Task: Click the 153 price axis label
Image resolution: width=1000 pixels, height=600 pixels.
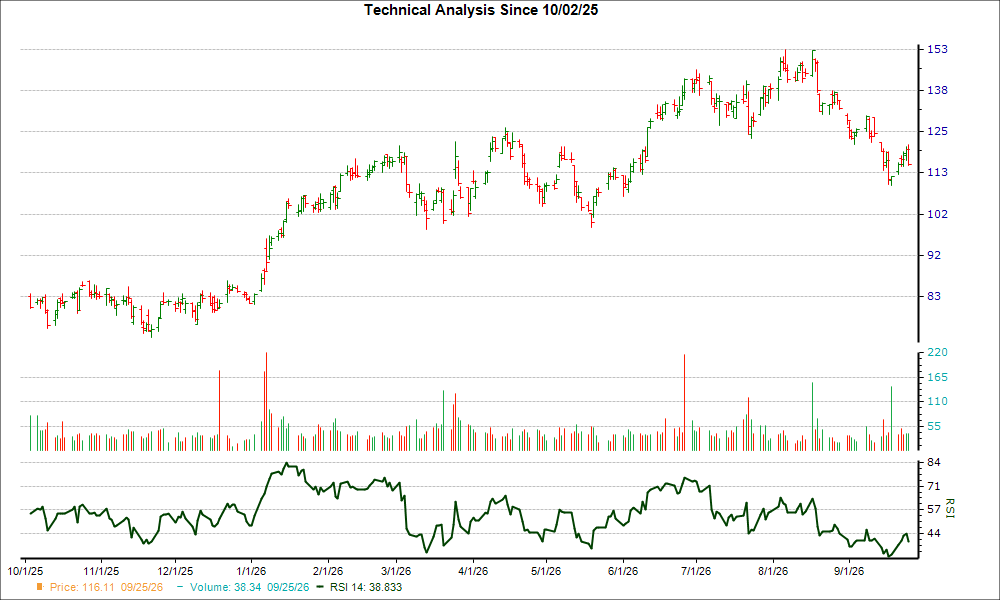Action: coord(937,49)
